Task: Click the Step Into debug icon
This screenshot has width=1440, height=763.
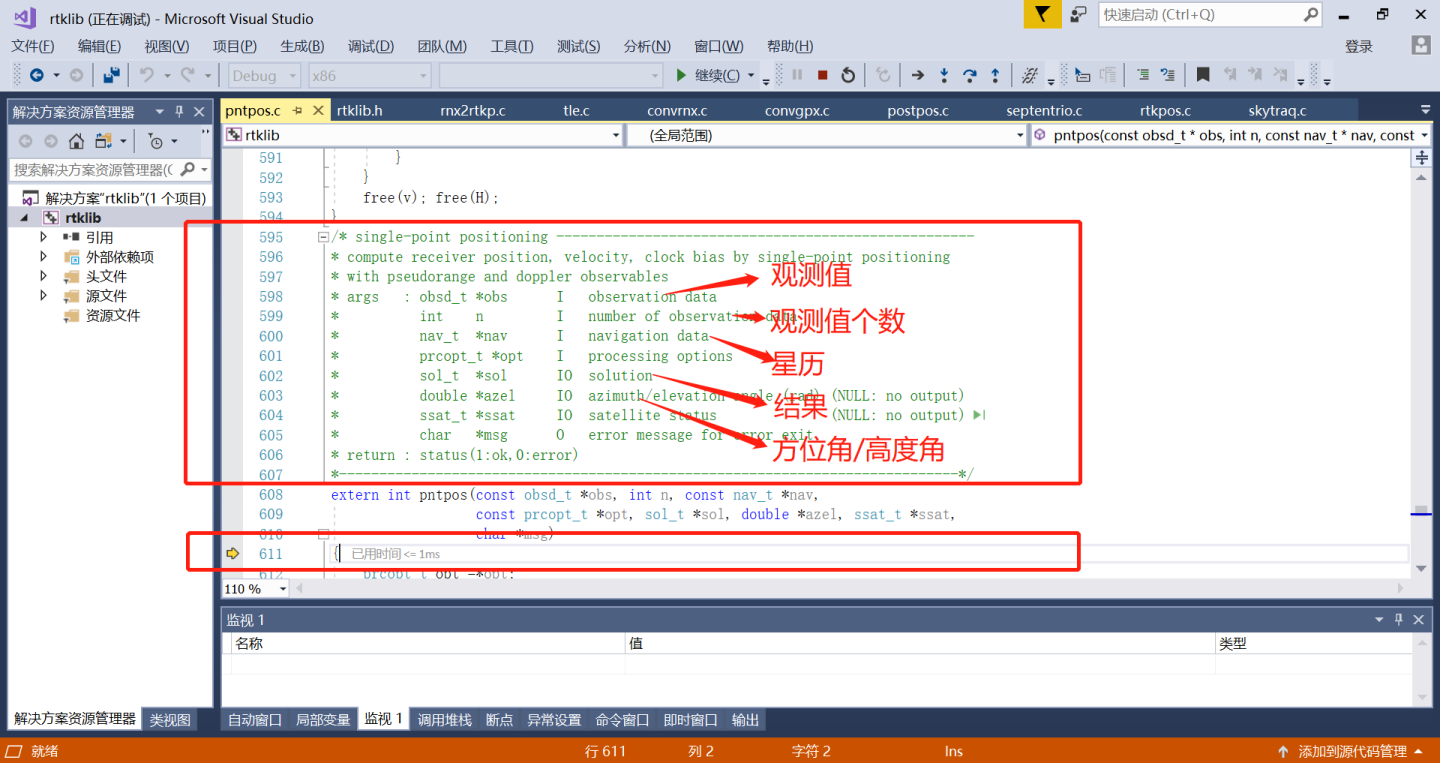Action: (943, 75)
